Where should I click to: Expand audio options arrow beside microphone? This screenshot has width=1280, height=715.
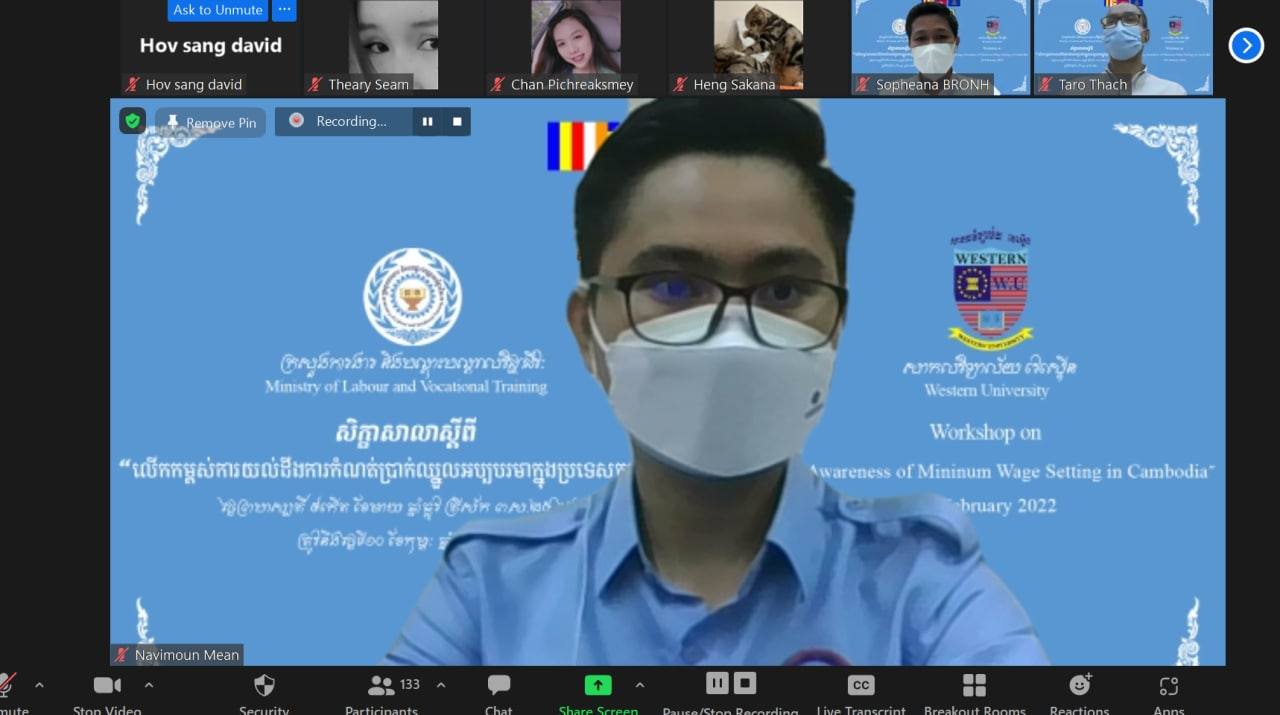pos(39,685)
